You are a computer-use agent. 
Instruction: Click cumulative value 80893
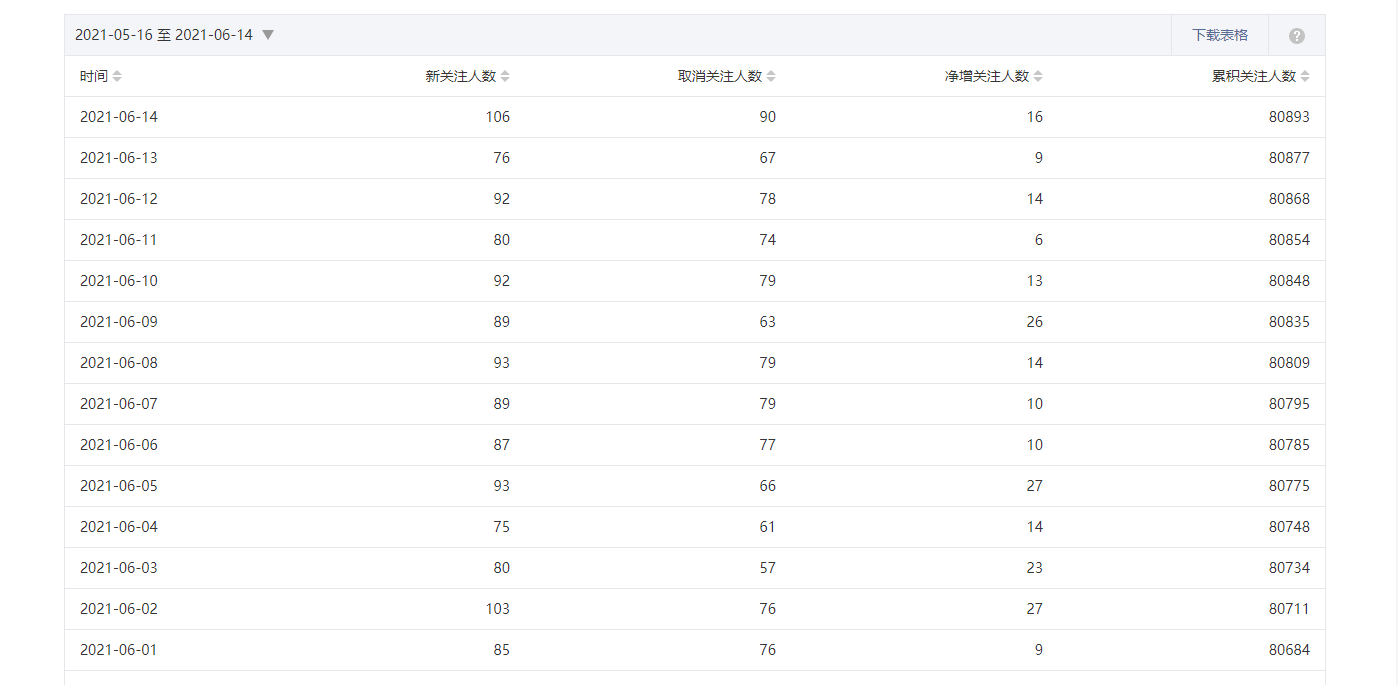tap(1289, 117)
